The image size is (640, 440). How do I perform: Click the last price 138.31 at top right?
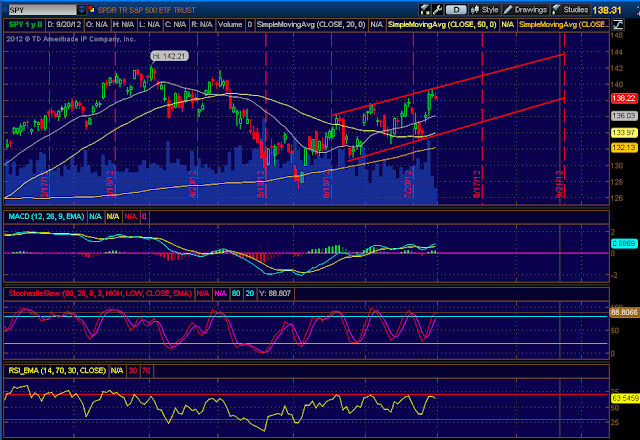click(x=607, y=10)
